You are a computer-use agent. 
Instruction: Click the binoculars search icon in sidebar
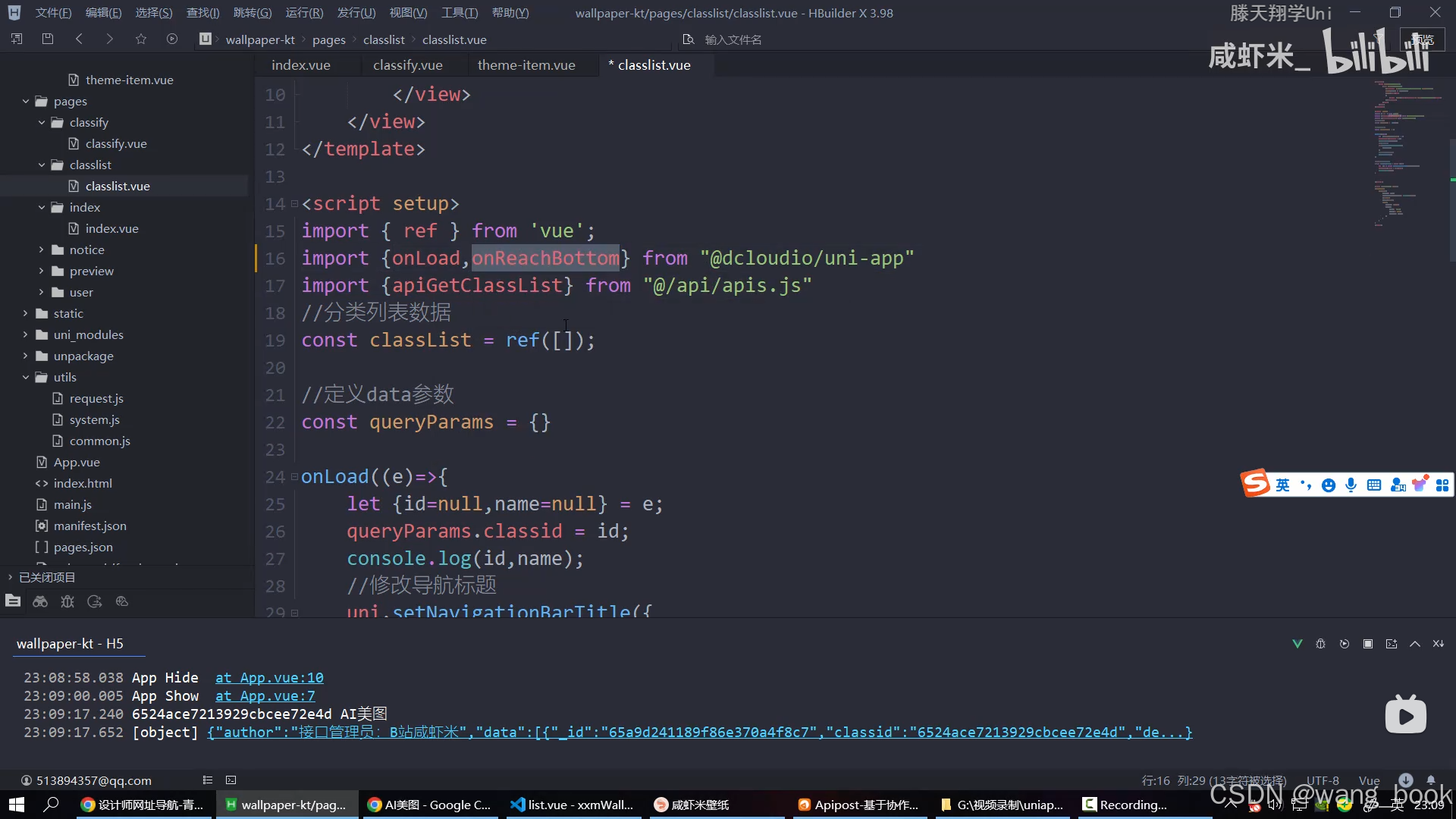(x=40, y=601)
